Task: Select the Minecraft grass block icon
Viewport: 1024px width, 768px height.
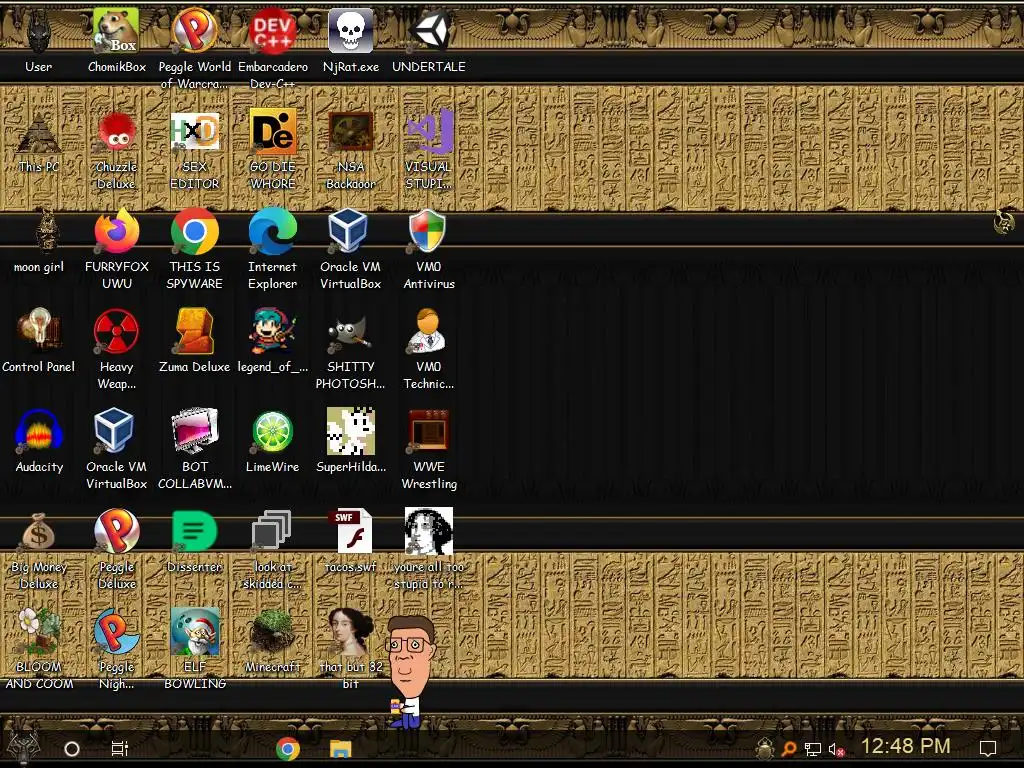Action: (272, 632)
